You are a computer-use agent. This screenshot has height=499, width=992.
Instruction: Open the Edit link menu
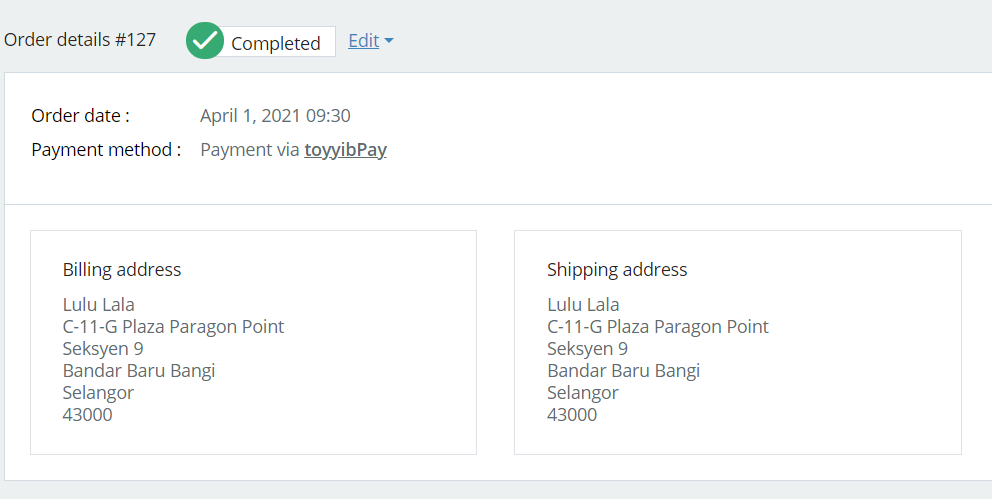[364, 40]
